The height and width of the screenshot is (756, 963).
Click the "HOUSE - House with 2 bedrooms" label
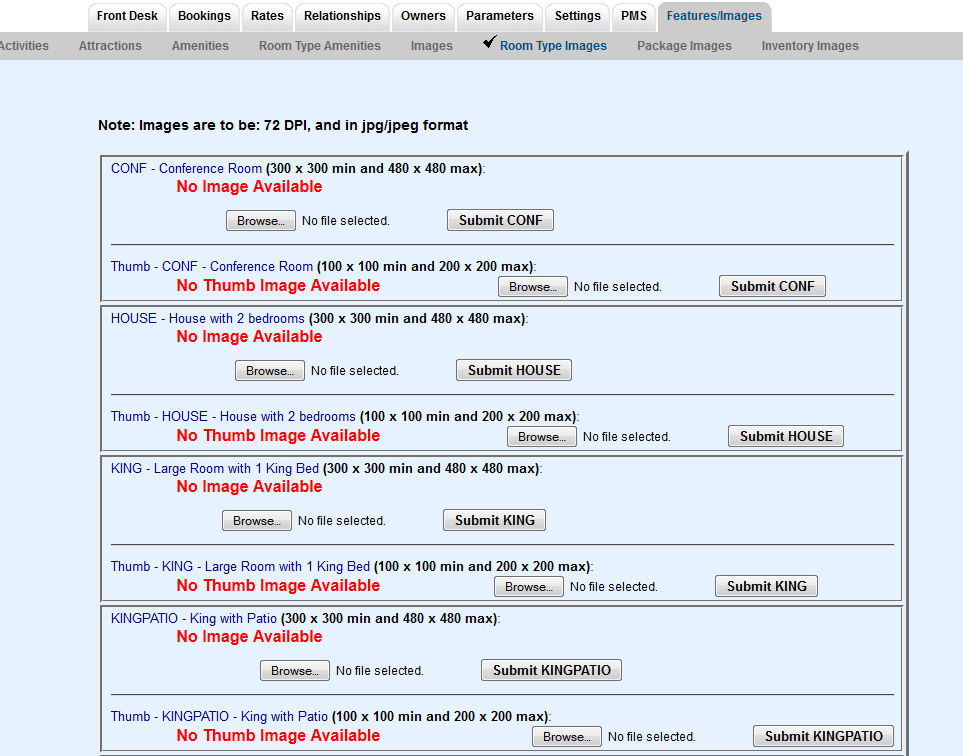click(x=208, y=318)
